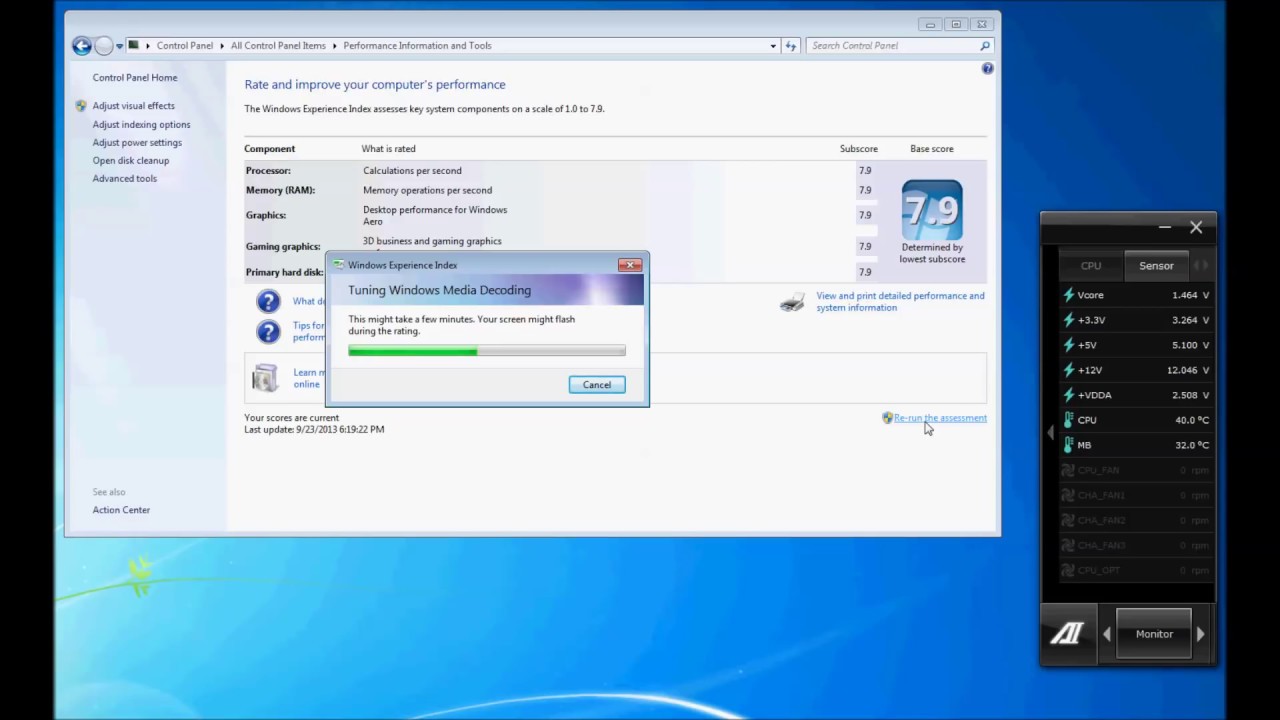Select Control Panel in the breadcrumb
This screenshot has height=720, width=1280.
tap(185, 46)
